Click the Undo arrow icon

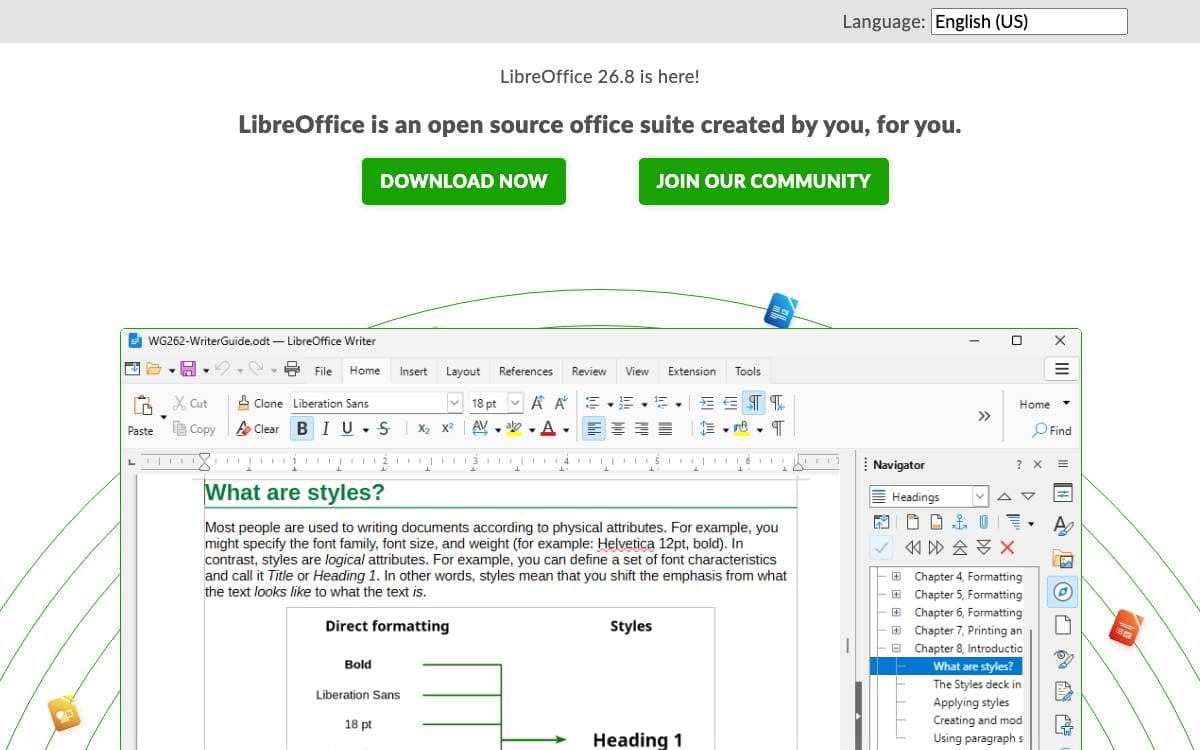(223, 370)
